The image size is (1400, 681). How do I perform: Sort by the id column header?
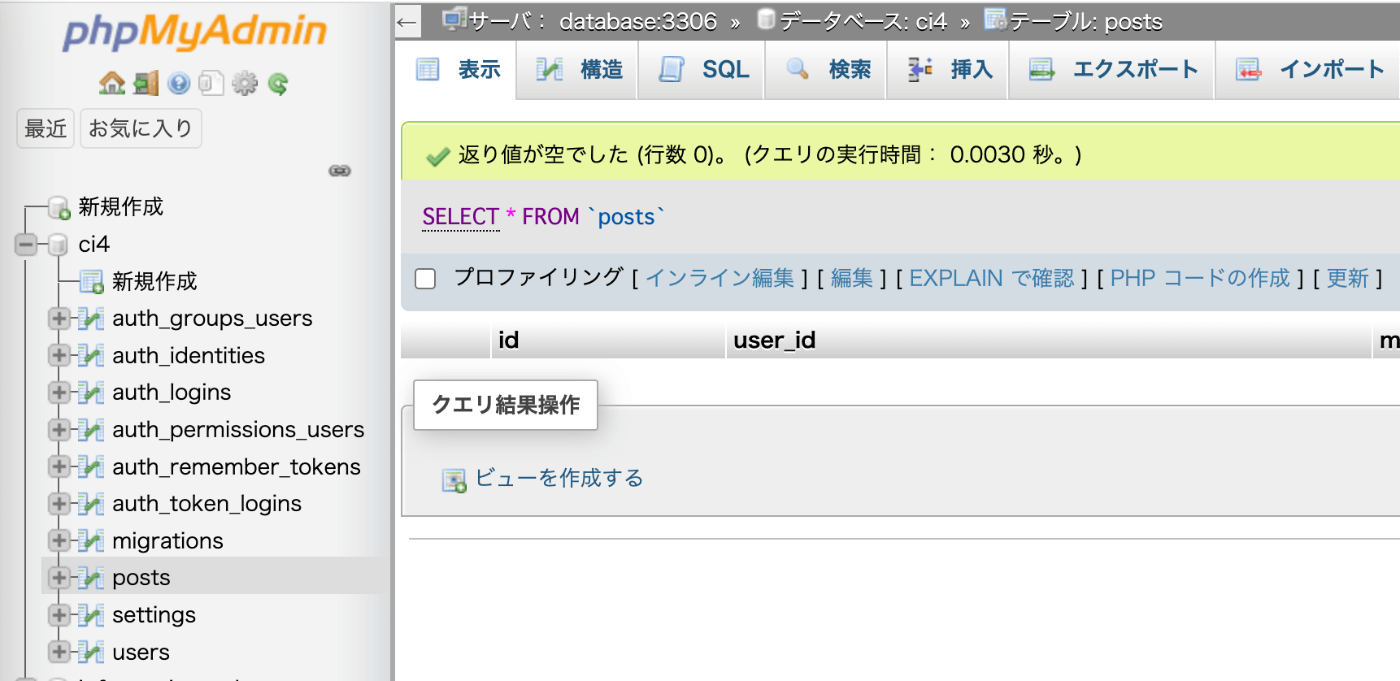(508, 341)
